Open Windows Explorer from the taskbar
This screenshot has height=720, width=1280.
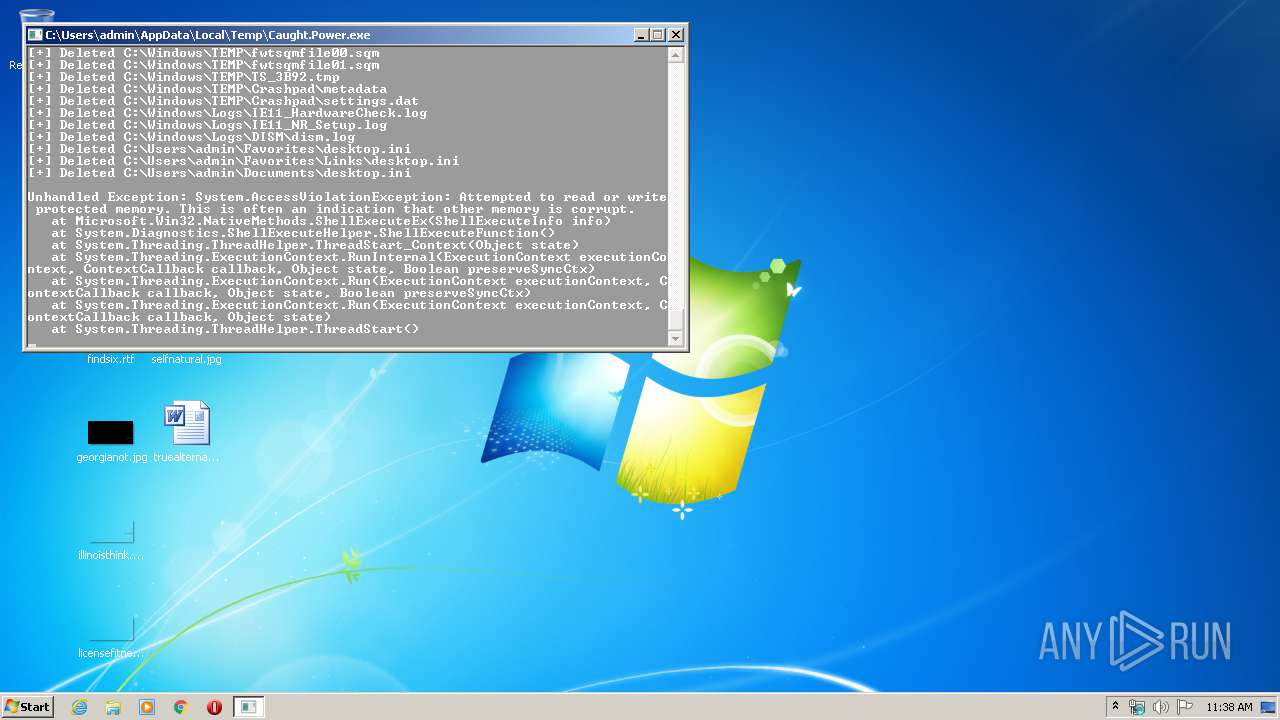tap(113, 707)
